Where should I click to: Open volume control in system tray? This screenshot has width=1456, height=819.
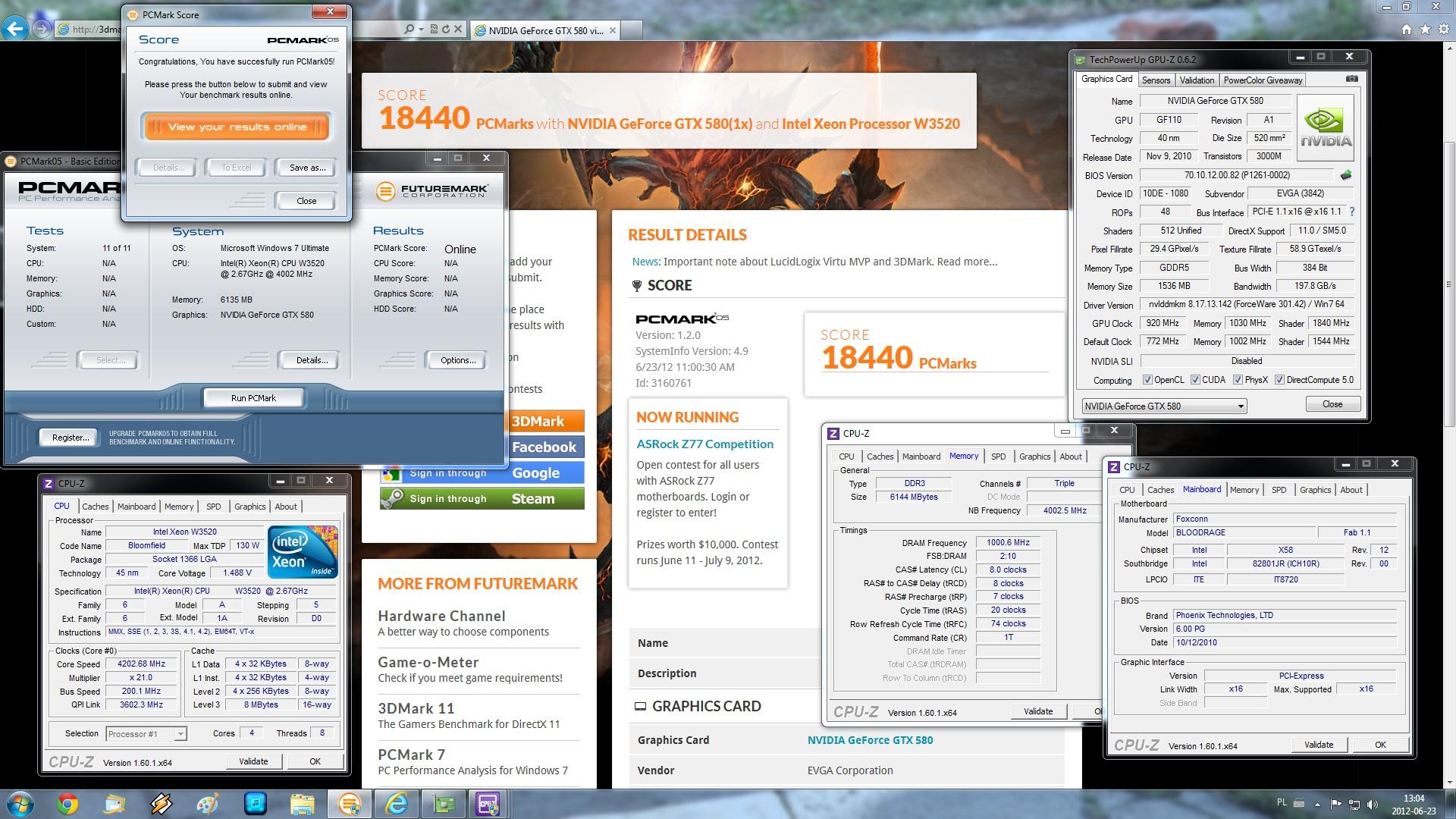coord(1374,804)
